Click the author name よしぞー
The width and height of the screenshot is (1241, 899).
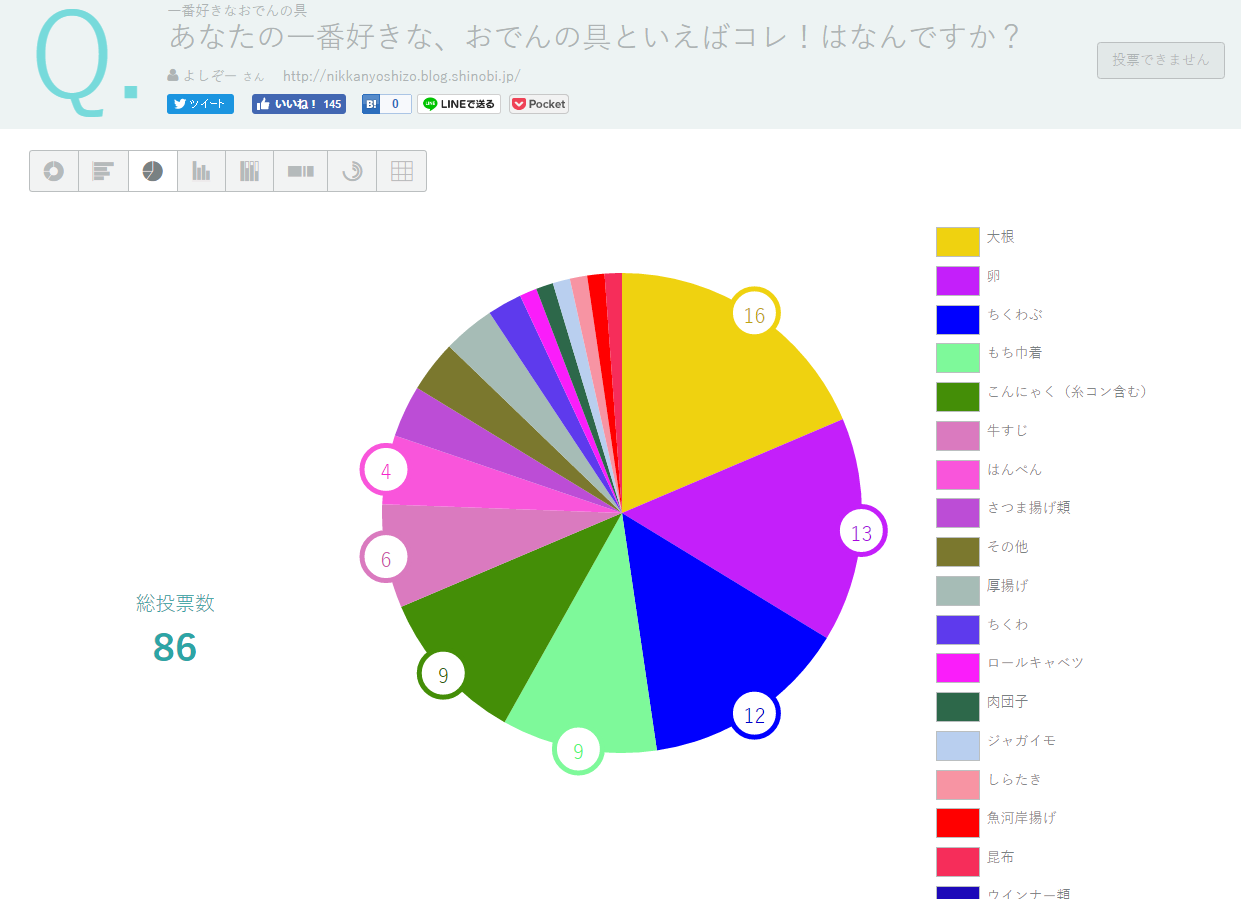[210, 76]
